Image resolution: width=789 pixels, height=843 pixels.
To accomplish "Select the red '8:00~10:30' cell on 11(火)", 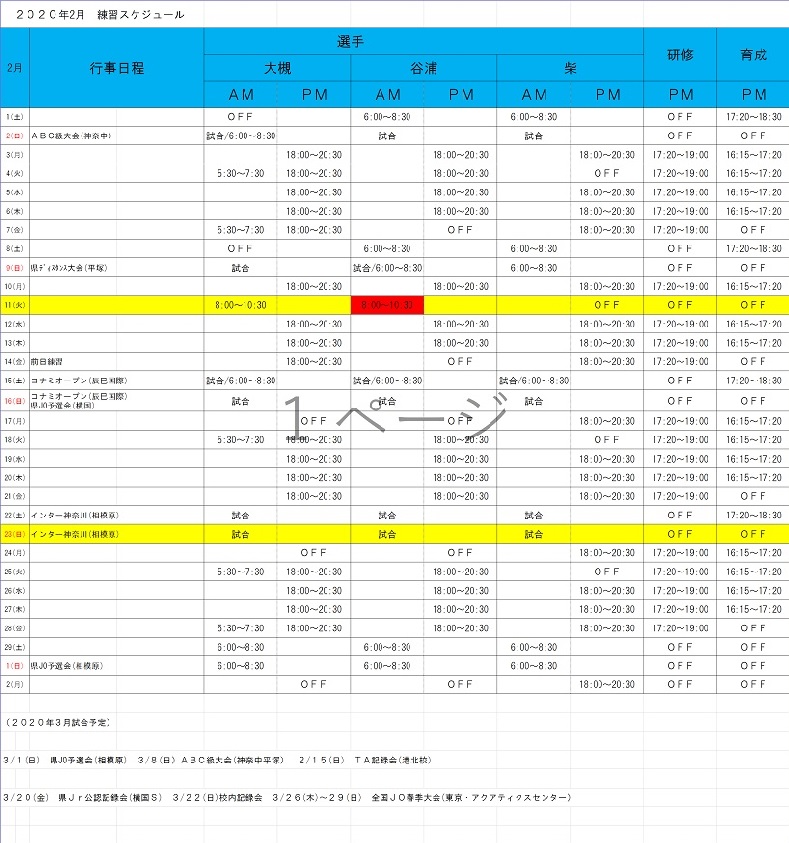I will [387, 305].
